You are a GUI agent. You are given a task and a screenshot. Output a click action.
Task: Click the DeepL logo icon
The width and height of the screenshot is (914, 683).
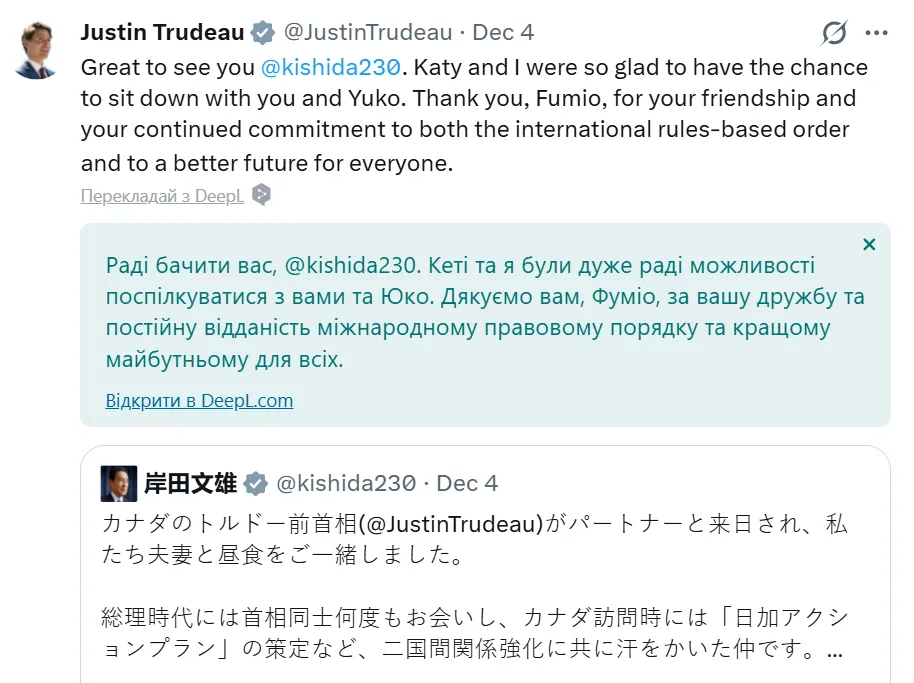coord(261,195)
